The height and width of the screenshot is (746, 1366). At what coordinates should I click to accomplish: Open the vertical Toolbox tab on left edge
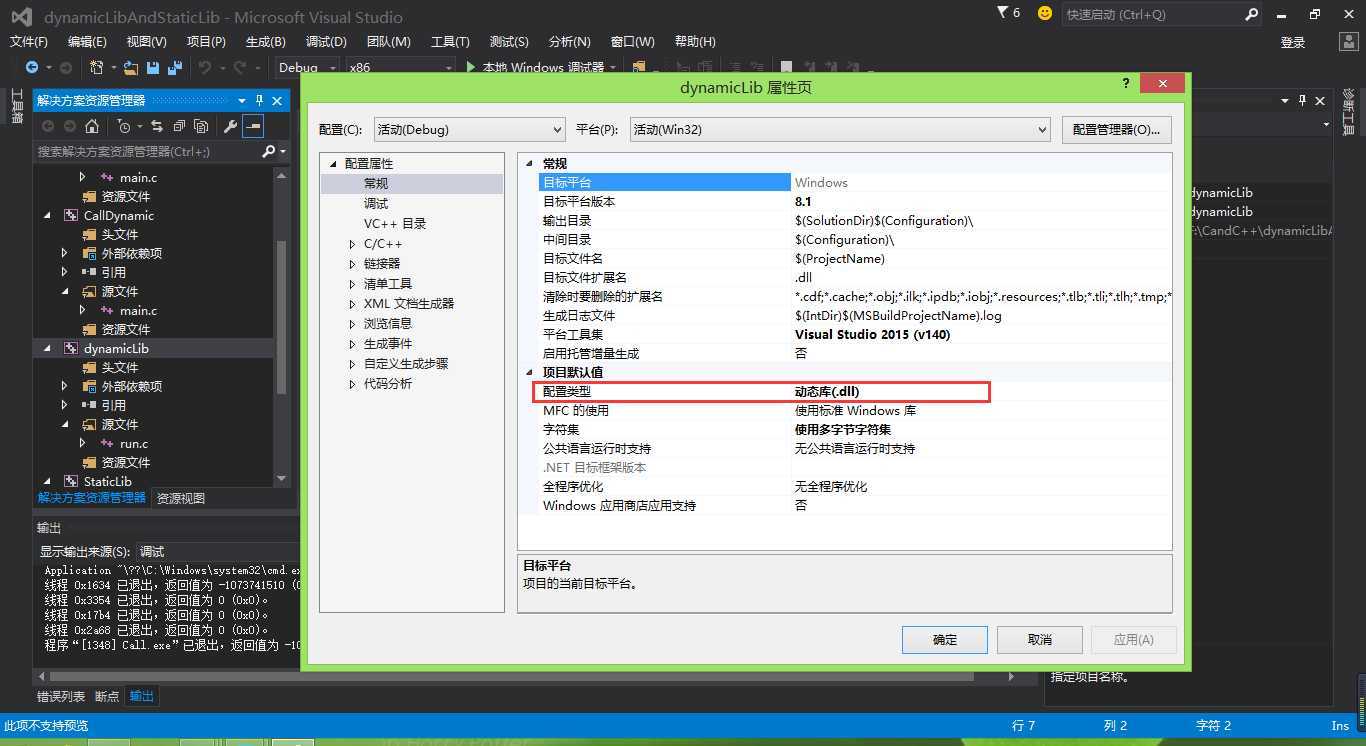pos(16,107)
